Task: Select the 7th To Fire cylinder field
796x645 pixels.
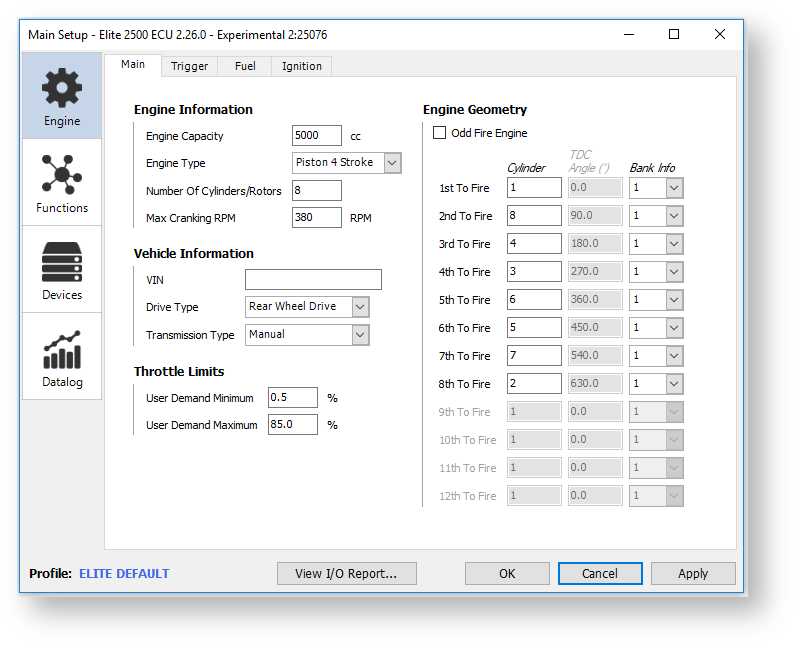Action: 534,356
